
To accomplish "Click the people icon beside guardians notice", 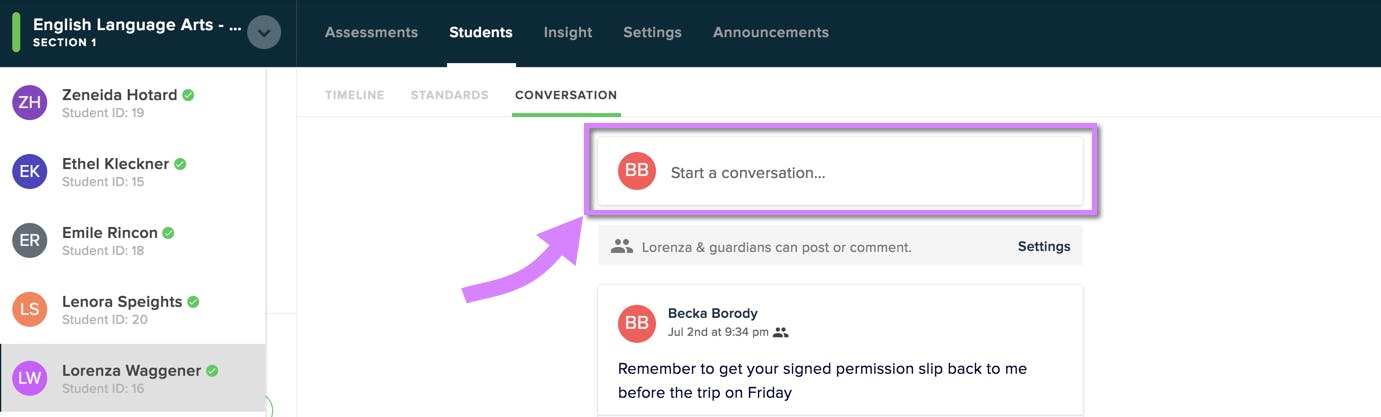I will (622, 246).
